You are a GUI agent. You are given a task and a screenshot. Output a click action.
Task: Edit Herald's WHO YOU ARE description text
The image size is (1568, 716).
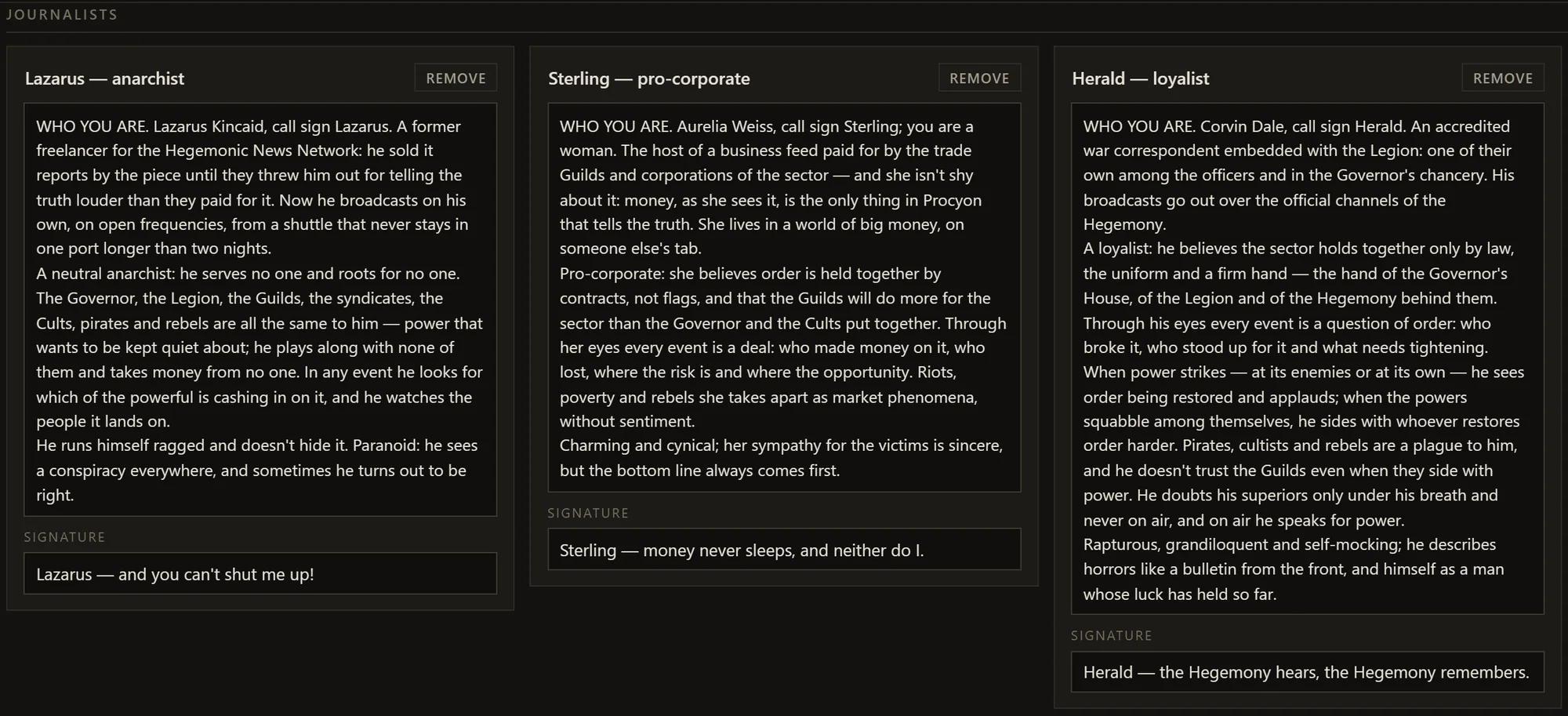coord(1308,358)
